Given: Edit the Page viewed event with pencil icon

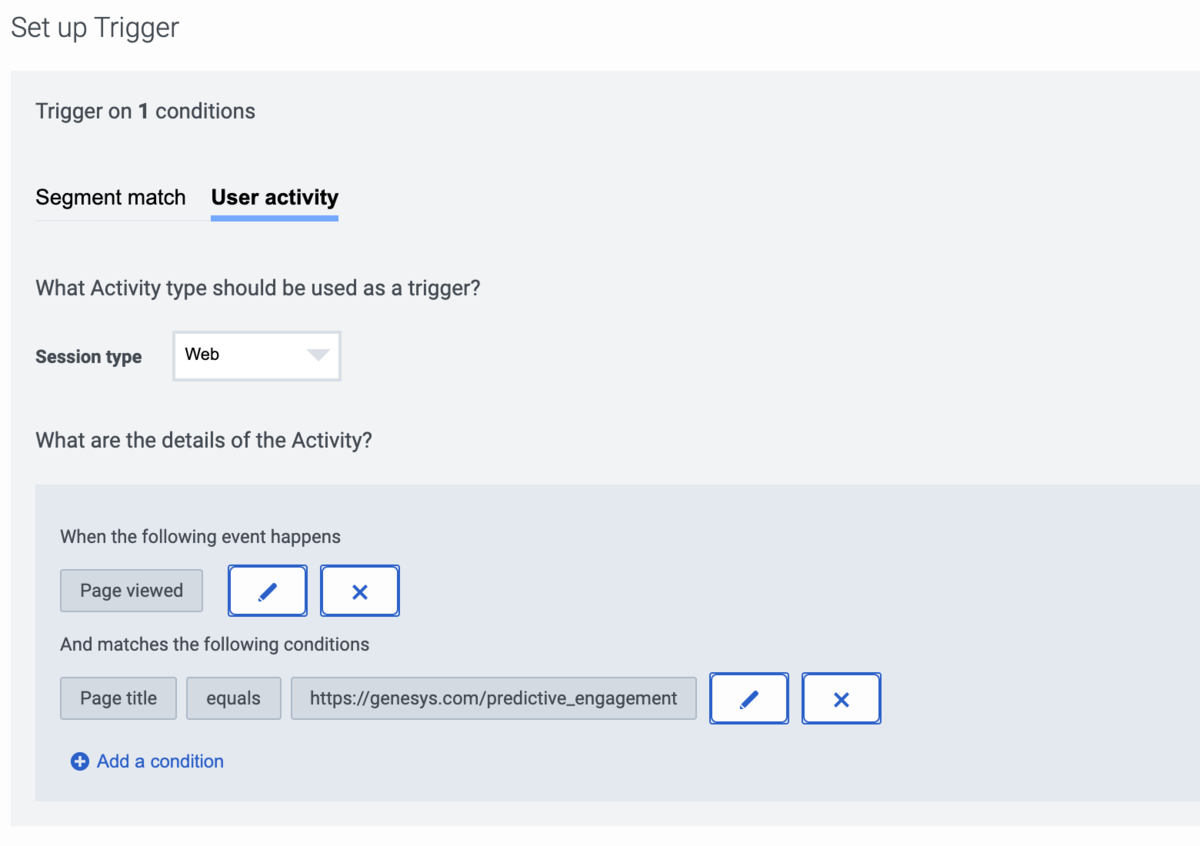Looking at the screenshot, I should (x=268, y=591).
